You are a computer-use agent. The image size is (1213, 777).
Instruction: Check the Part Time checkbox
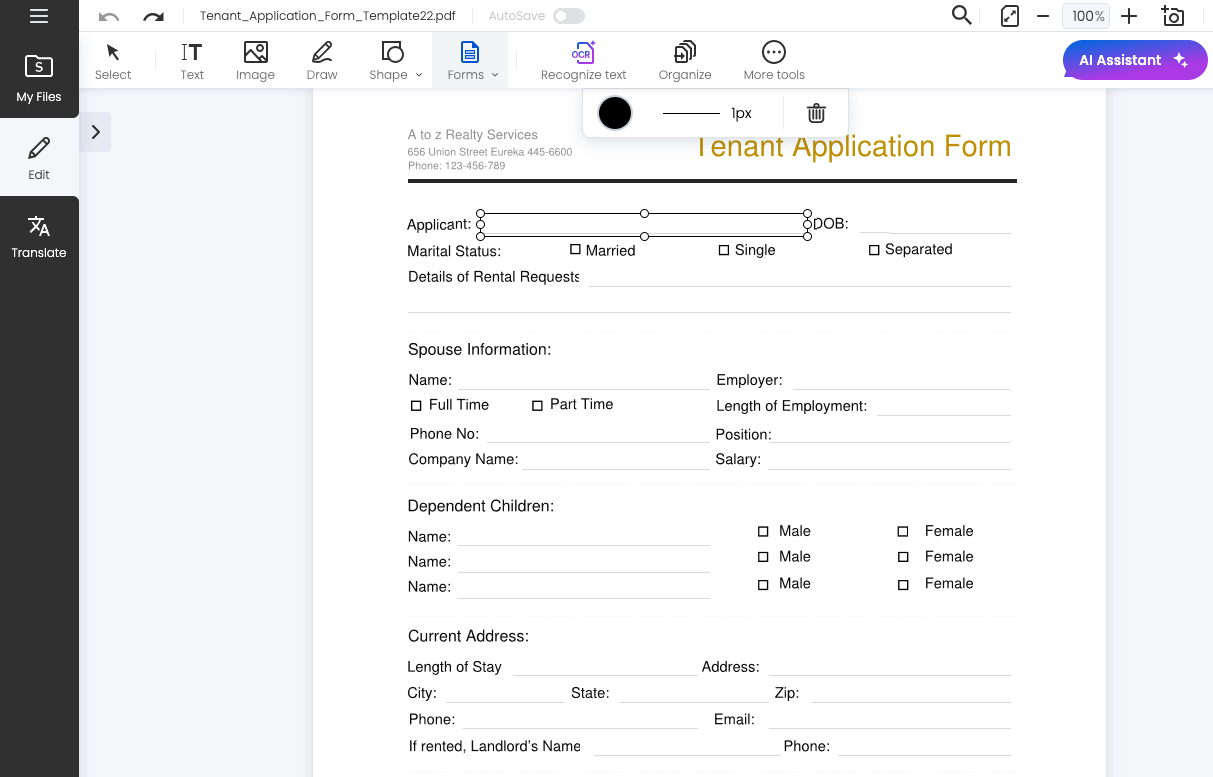(x=537, y=405)
